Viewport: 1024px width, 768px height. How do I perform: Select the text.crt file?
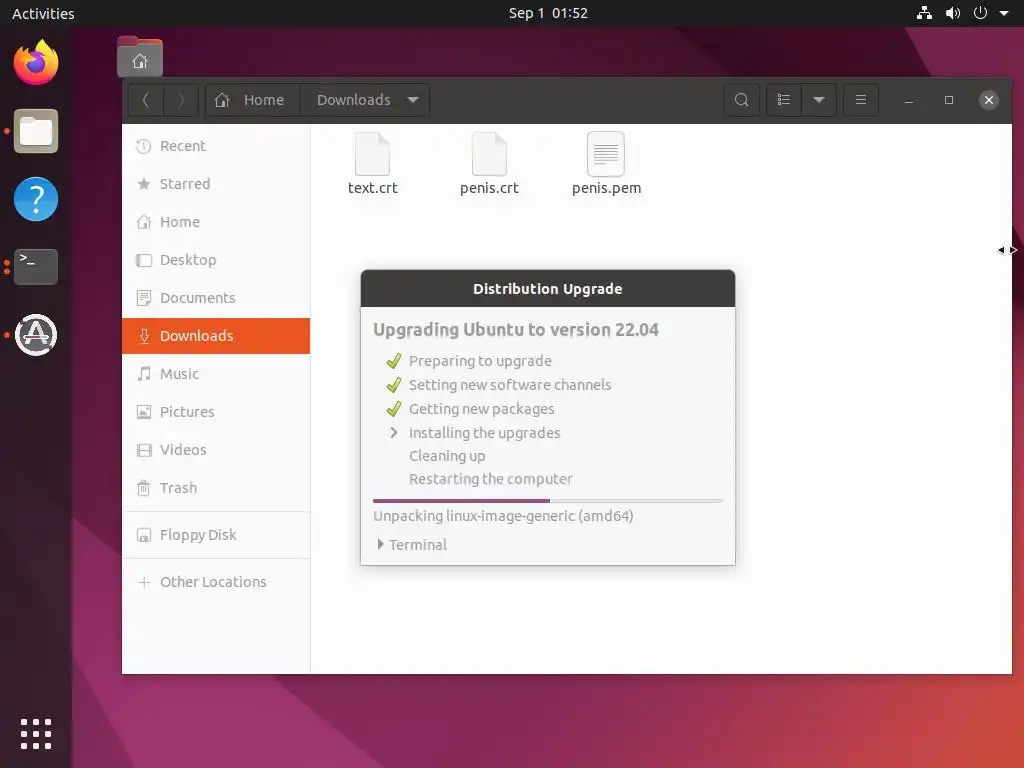[372, 164]
